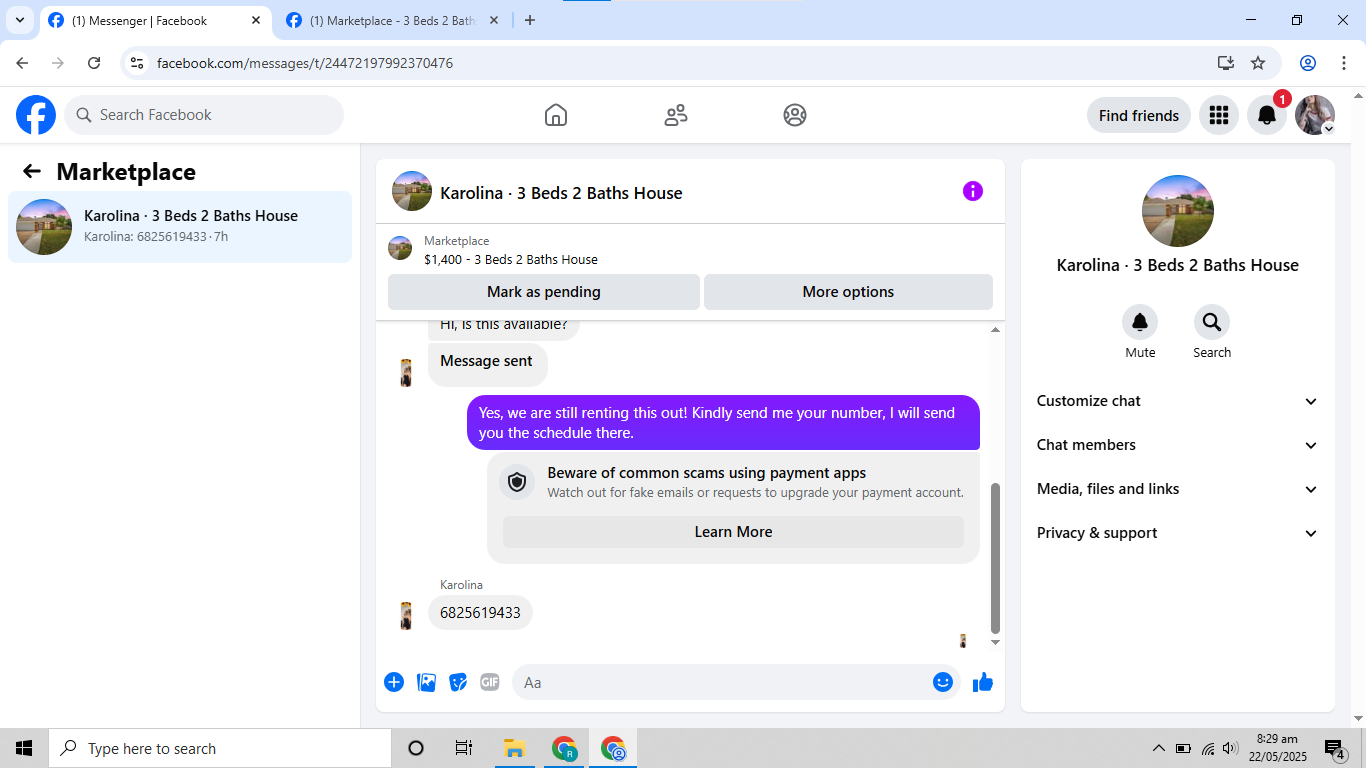1366x768 pixels.
Task: Switch to the Marketplace browser tab
Action: click(394, 20)
